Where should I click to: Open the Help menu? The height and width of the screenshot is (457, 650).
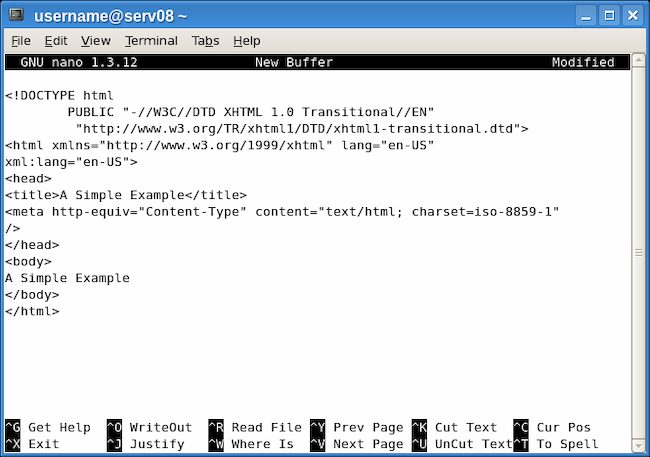[x=246, y=41]
